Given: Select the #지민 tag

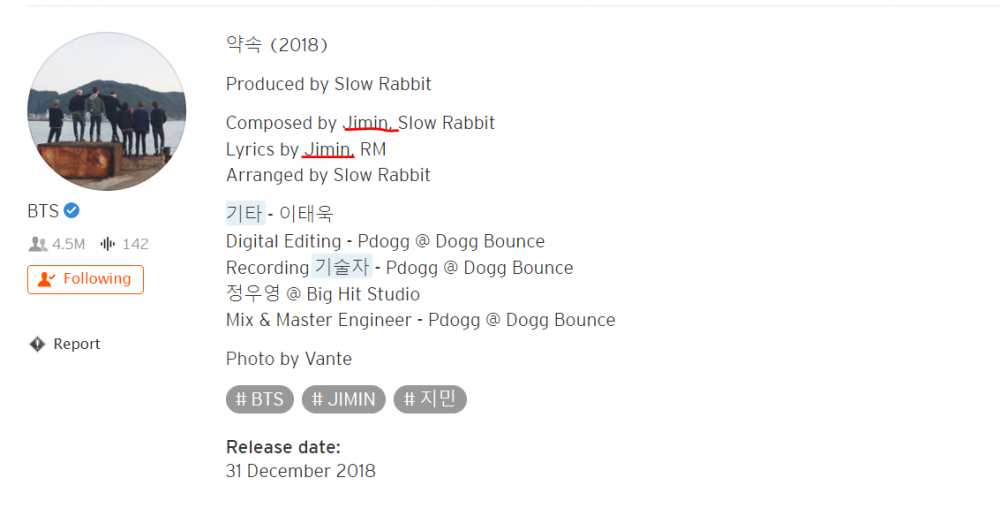Looking at the screenshot, I should point(430,399).
